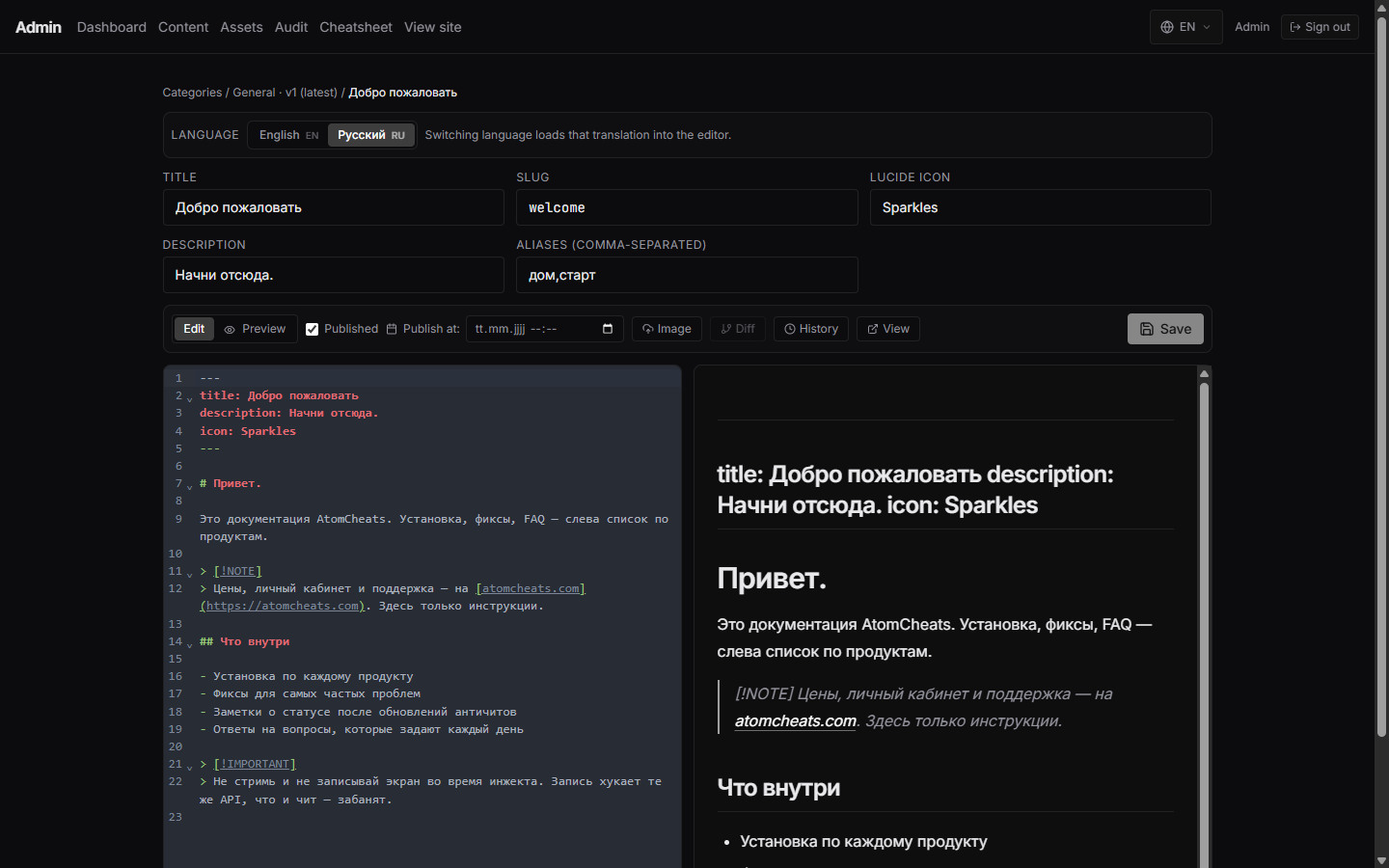The height and width of the screenshot is (868, 1389).
Task: Click the Diff button
Action: [x=738, y=329]
